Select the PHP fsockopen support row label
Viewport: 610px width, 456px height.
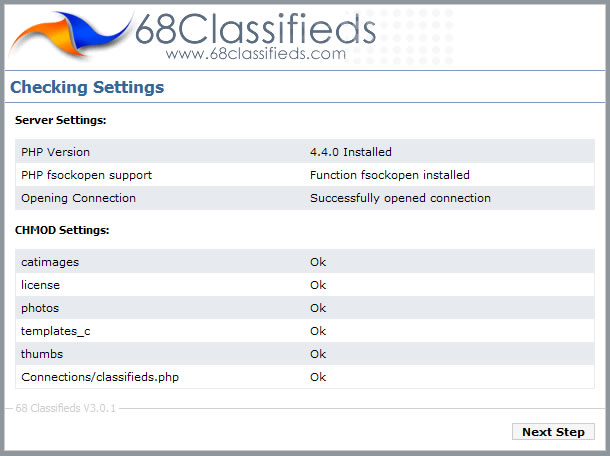(x=86, y=175)
